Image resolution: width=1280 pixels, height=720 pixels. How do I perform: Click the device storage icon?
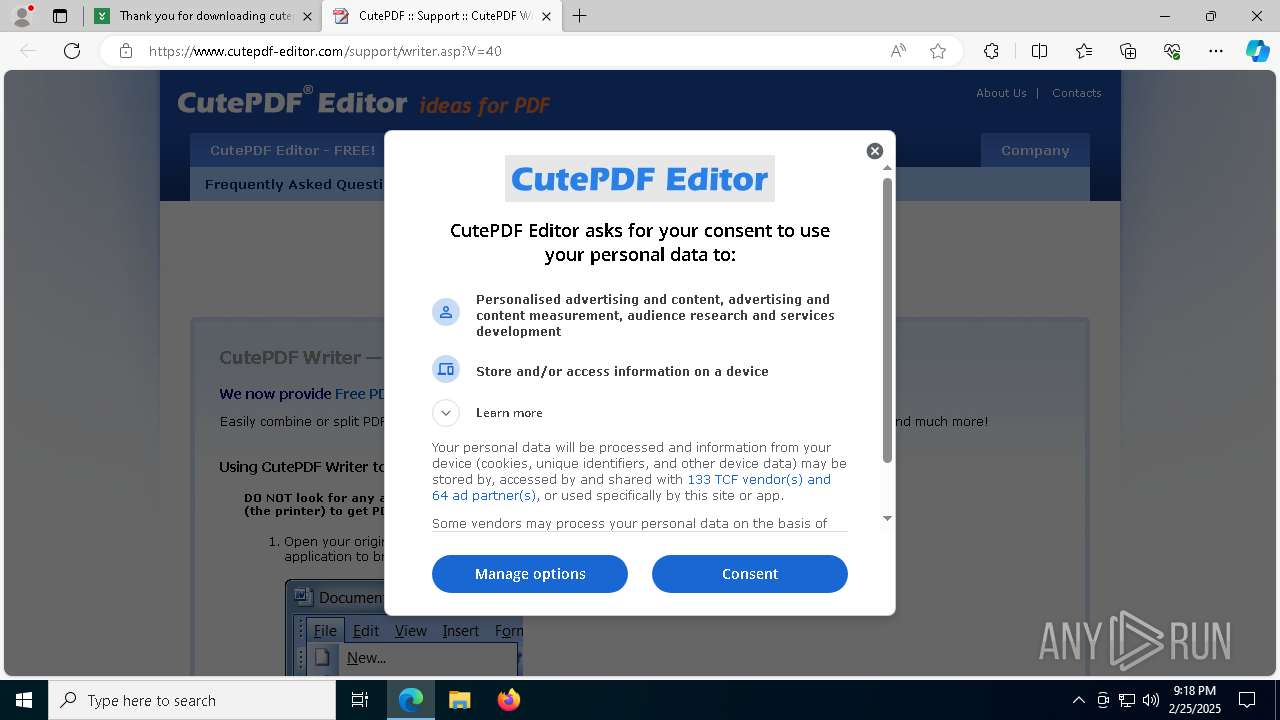click(x=446, y=370)
